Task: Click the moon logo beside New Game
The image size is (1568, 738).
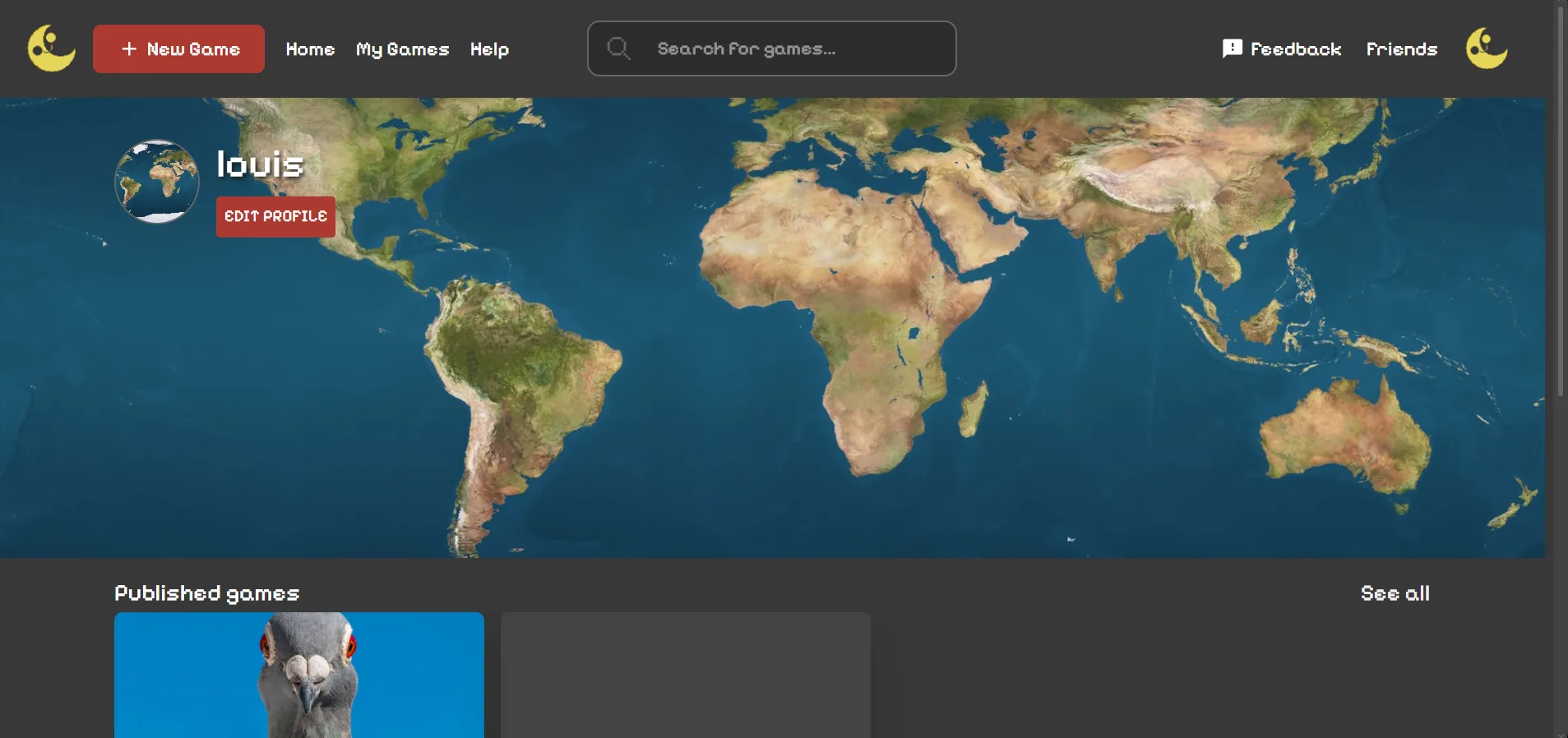Action: pyautogui.click(x=51, y=48)
